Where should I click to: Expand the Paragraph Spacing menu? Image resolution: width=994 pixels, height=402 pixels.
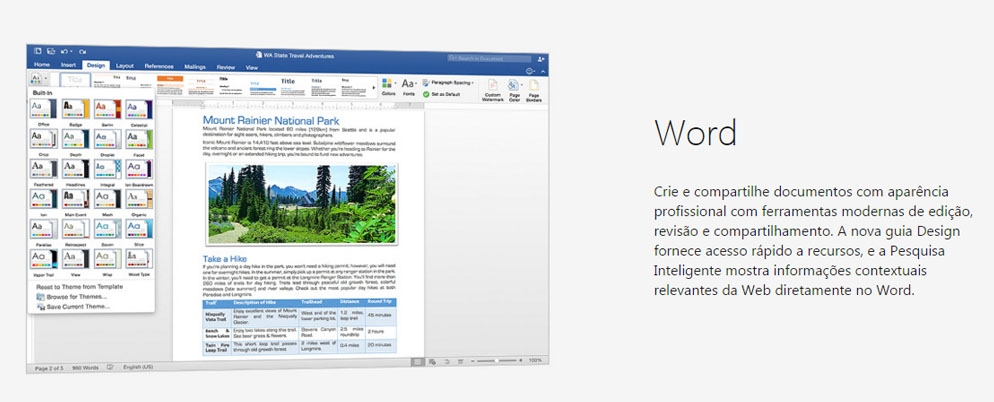[x=448, y=82]
